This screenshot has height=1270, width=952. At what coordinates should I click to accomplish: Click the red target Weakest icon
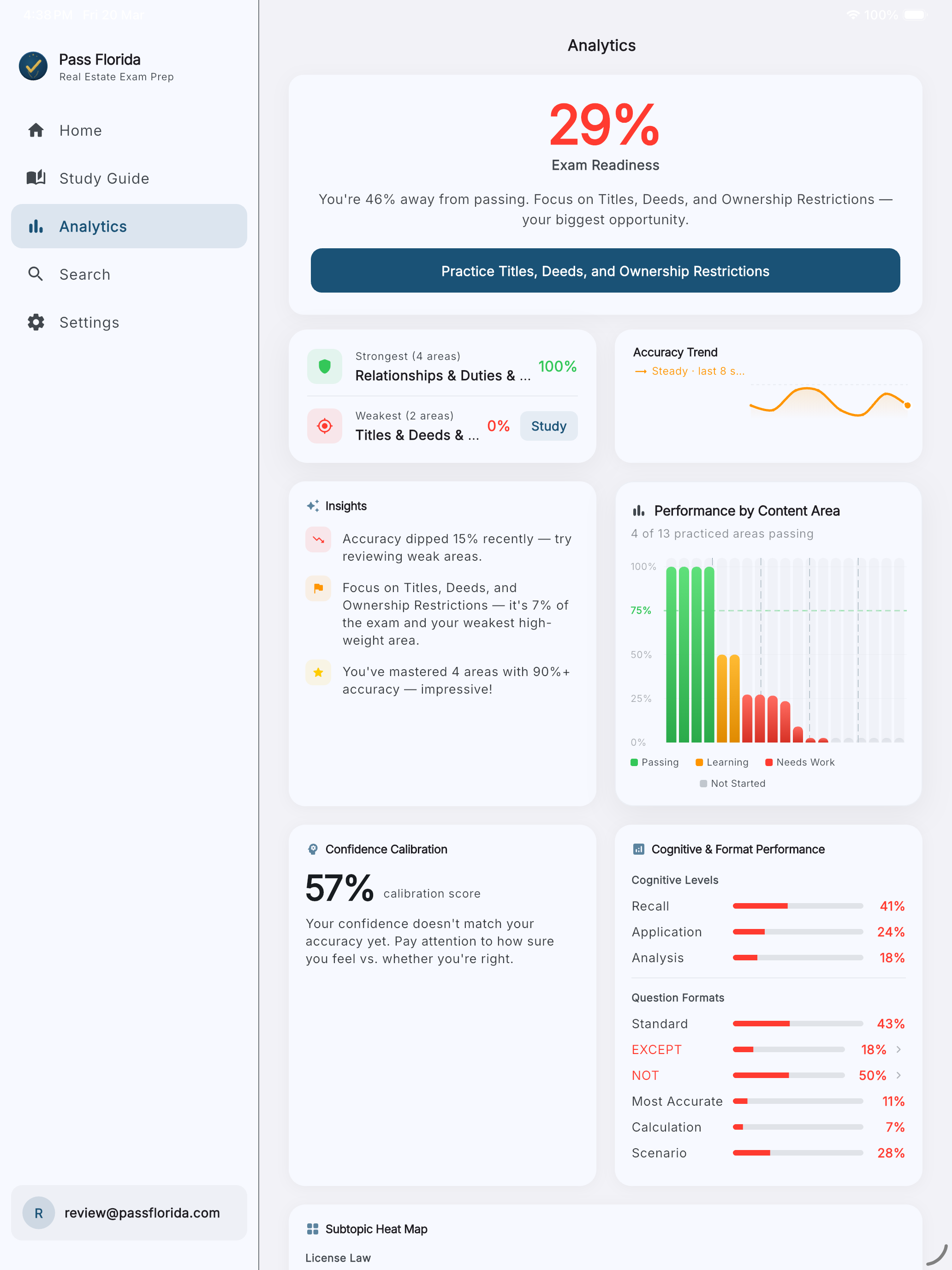[325, 426]
